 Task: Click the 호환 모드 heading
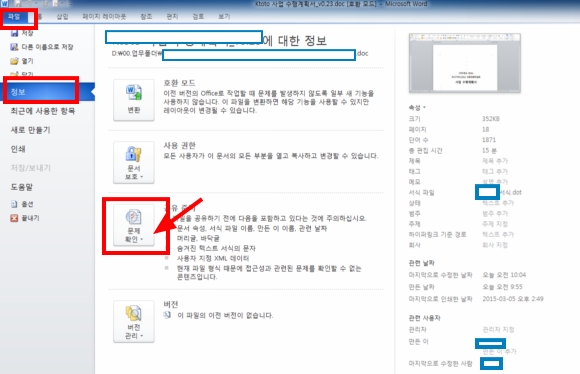pyautogui.click(x=179, y=83)
